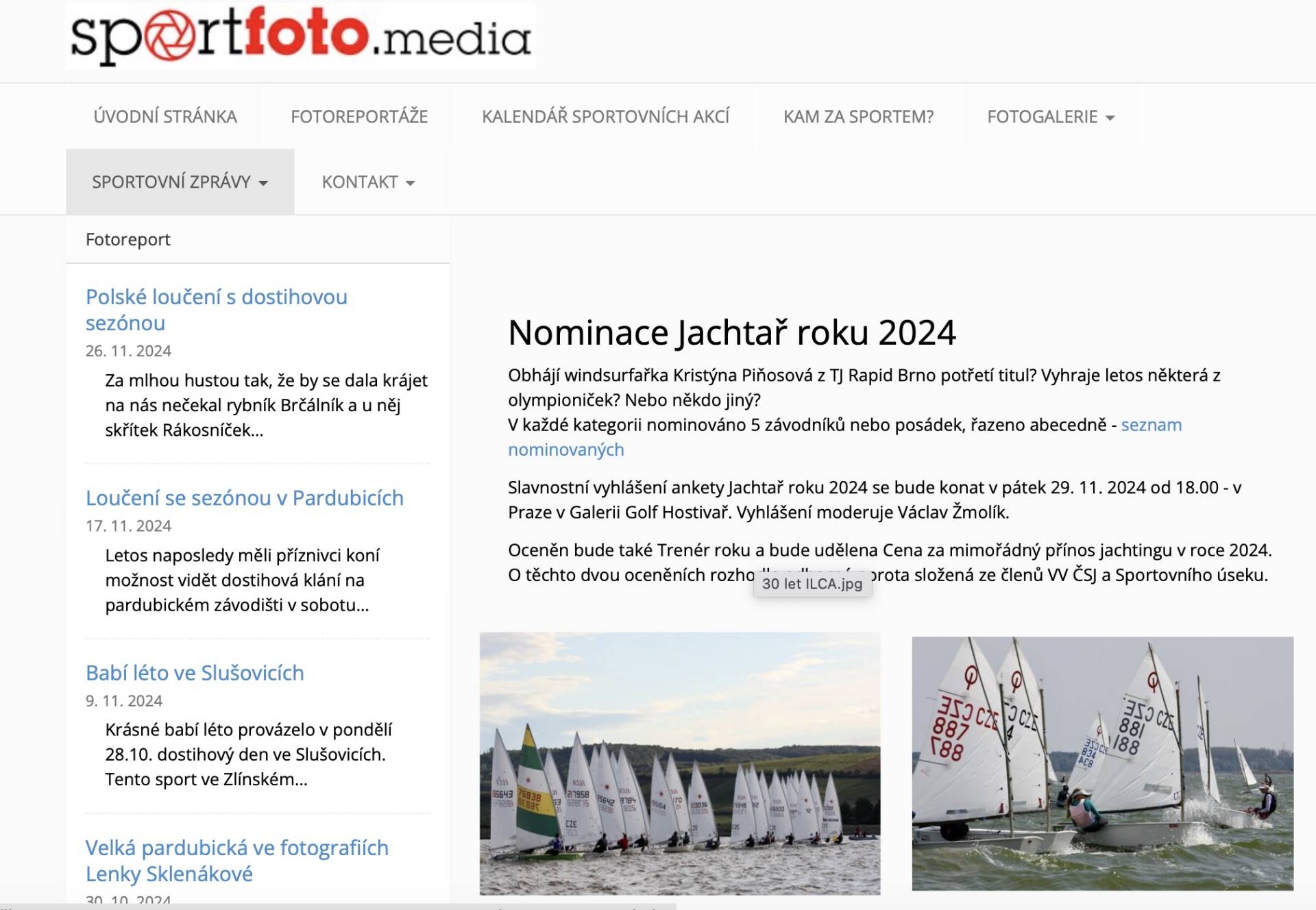Screen dimensions: 1316x910
Task: Go to Fotoreportáže page
Action: (359, 116)
